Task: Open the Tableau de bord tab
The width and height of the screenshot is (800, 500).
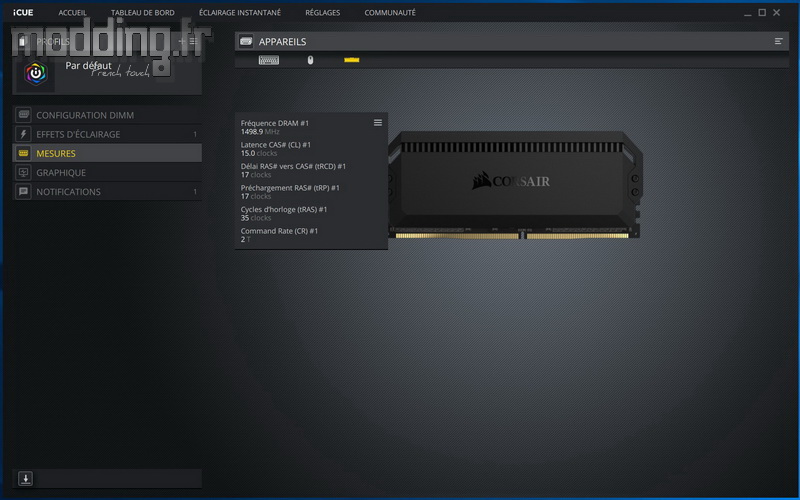Action: [143, 13]
